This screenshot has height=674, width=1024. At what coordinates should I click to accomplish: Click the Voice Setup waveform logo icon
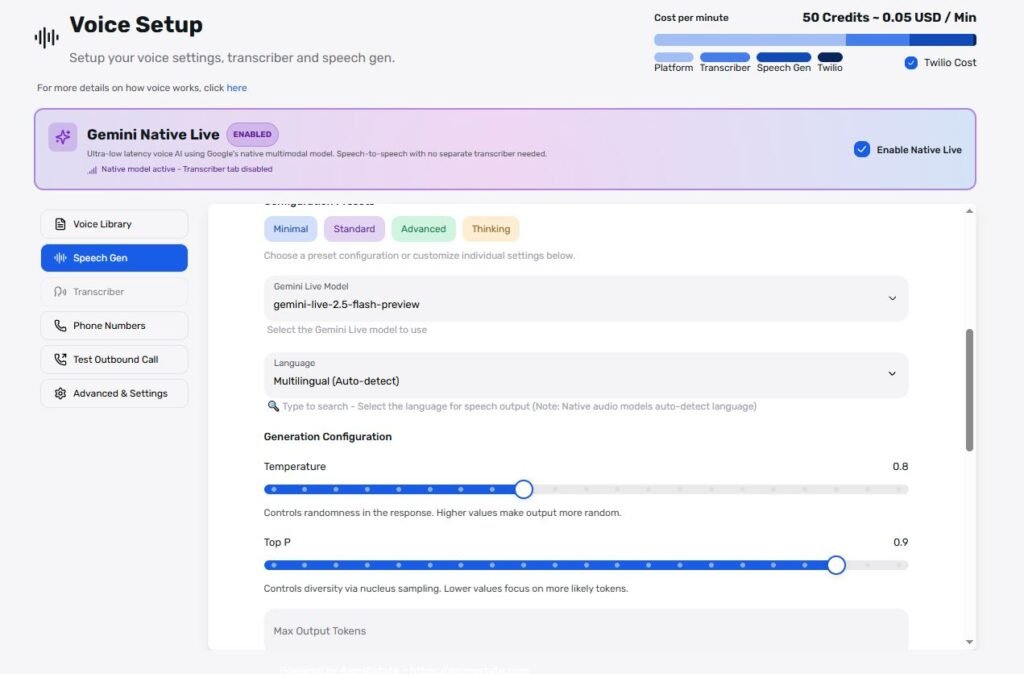click(x=46, y=38)
